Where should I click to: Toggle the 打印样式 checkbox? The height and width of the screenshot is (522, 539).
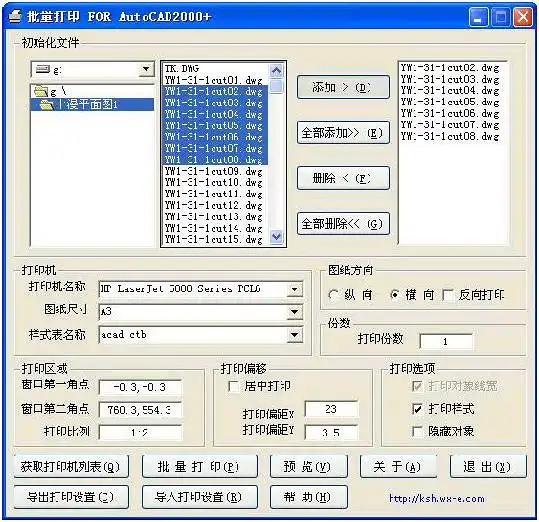417,409
